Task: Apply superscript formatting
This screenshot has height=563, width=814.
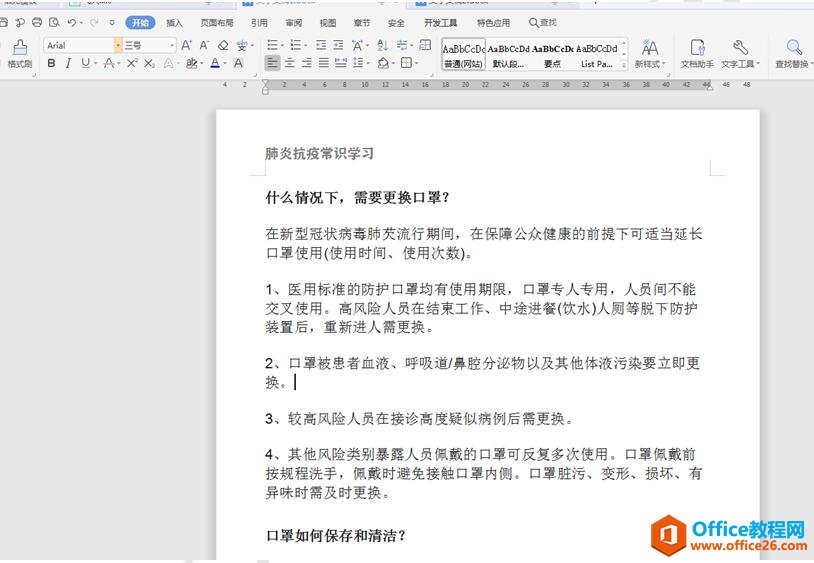Action: click(x=132, y=63)
